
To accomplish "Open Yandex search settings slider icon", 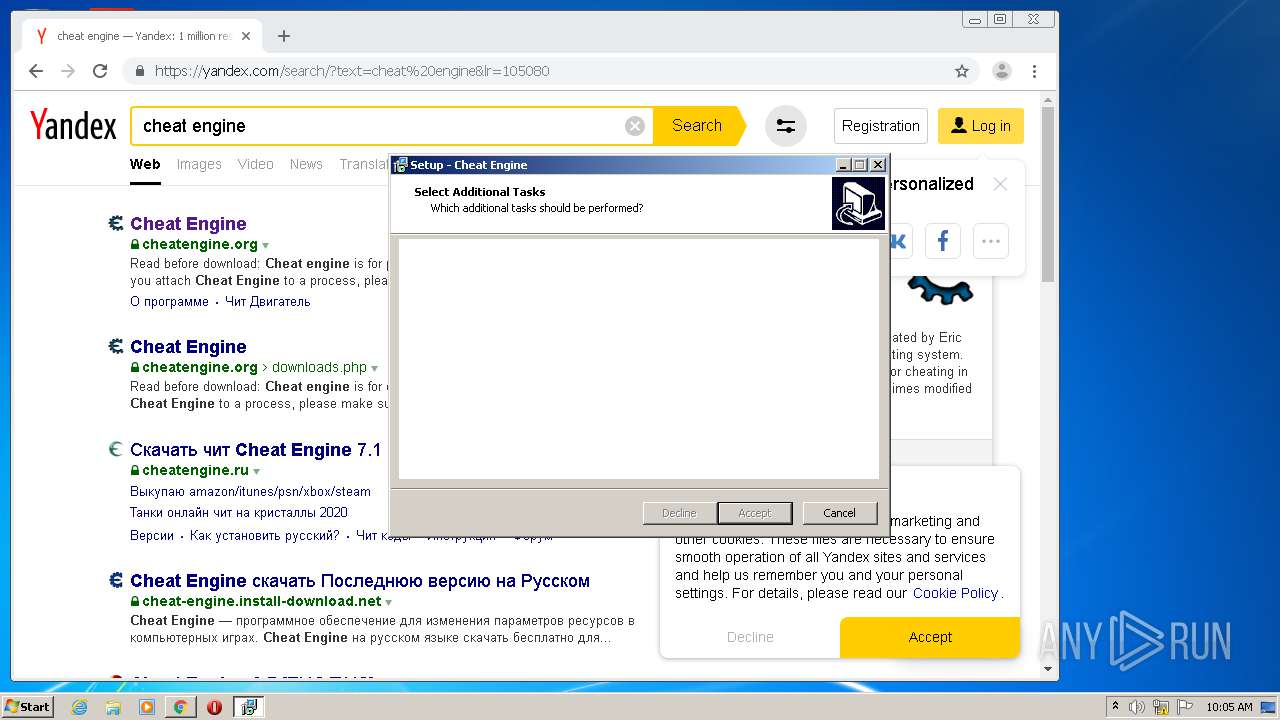I will click(x=786, y=126).
